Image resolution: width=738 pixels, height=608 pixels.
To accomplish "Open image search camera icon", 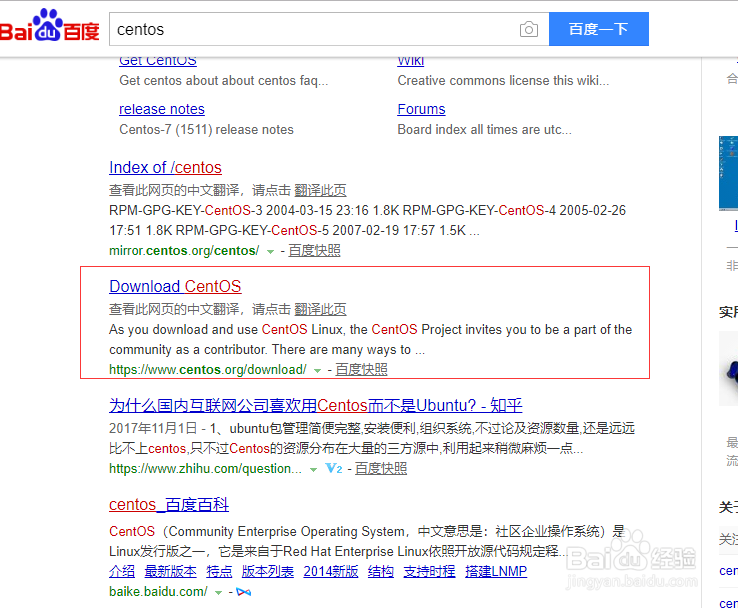I will point(529,30).
